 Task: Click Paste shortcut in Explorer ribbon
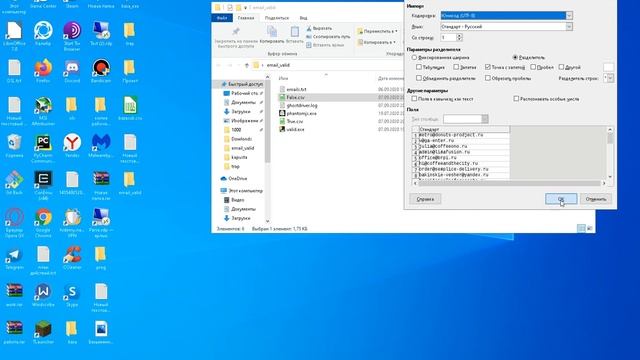[324, 45]
